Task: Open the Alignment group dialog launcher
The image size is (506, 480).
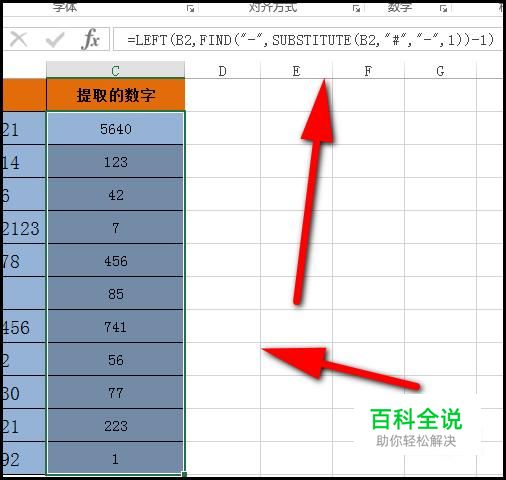Action: (356, 8)
